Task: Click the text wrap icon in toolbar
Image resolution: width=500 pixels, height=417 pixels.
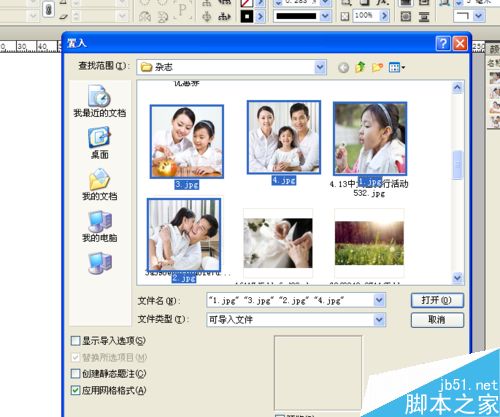Action: tap(406, 16)
